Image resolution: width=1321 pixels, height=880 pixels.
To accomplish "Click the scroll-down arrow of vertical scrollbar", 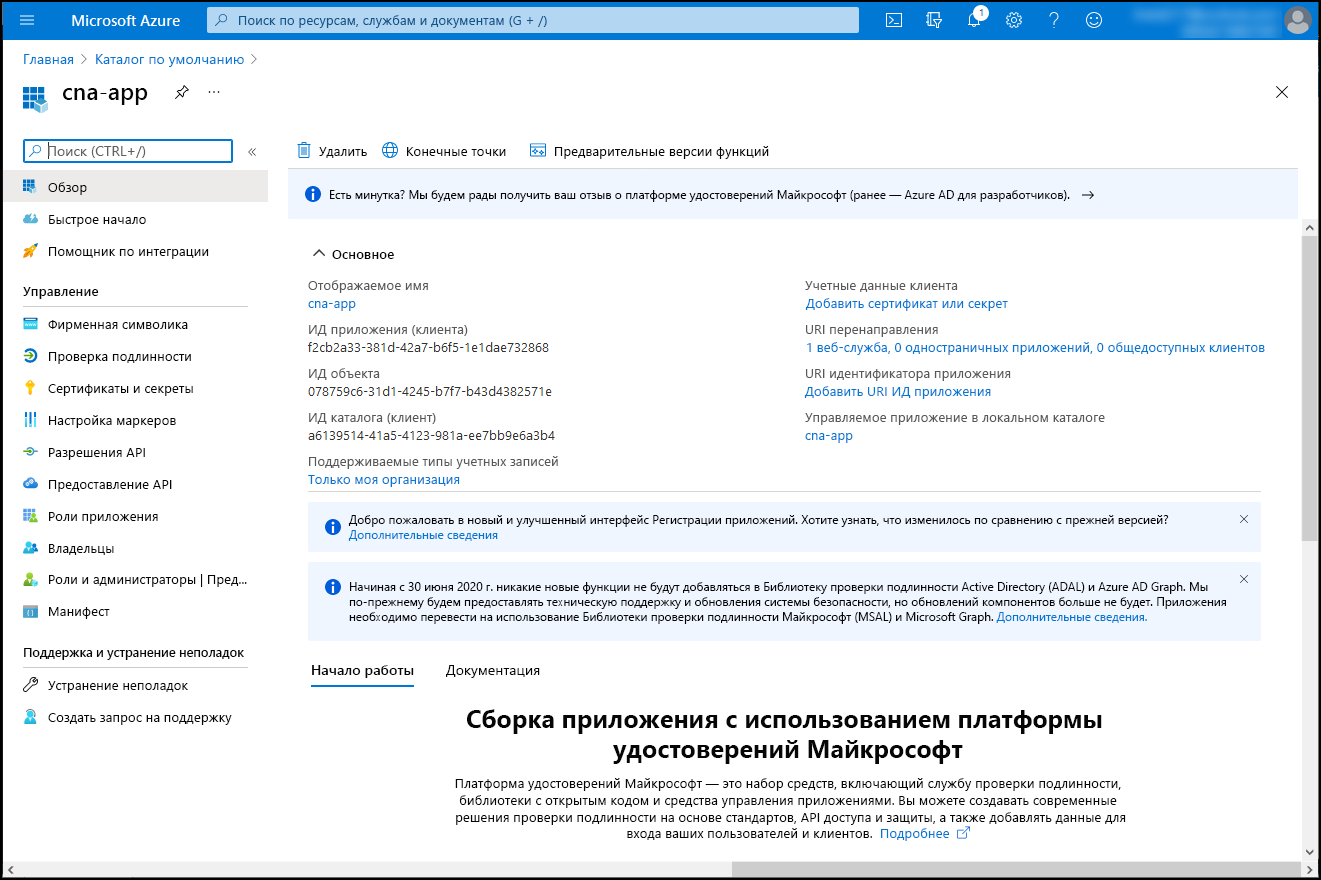I will [1309, 851].
